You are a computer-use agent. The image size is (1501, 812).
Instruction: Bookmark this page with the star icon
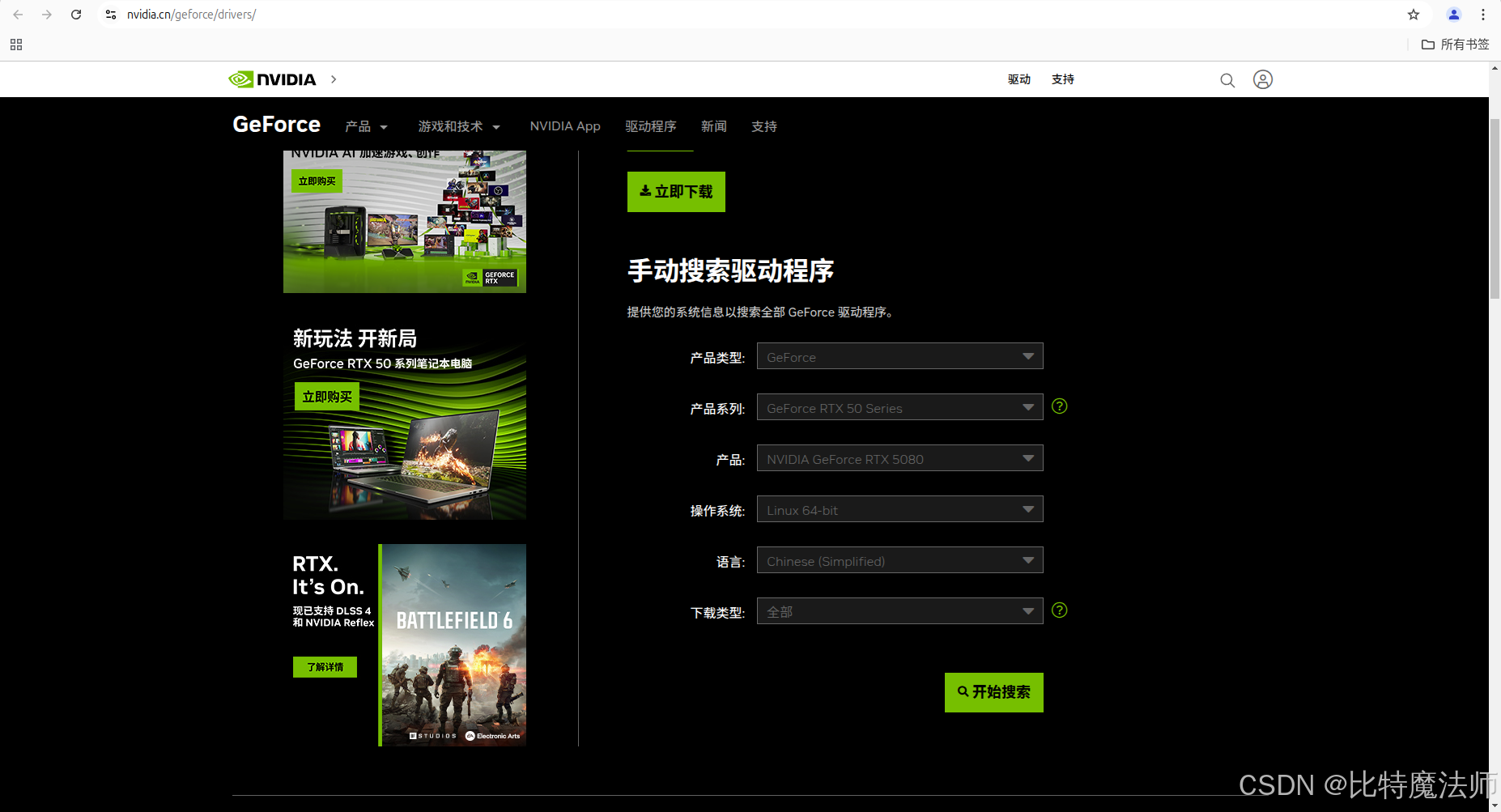1414,15
